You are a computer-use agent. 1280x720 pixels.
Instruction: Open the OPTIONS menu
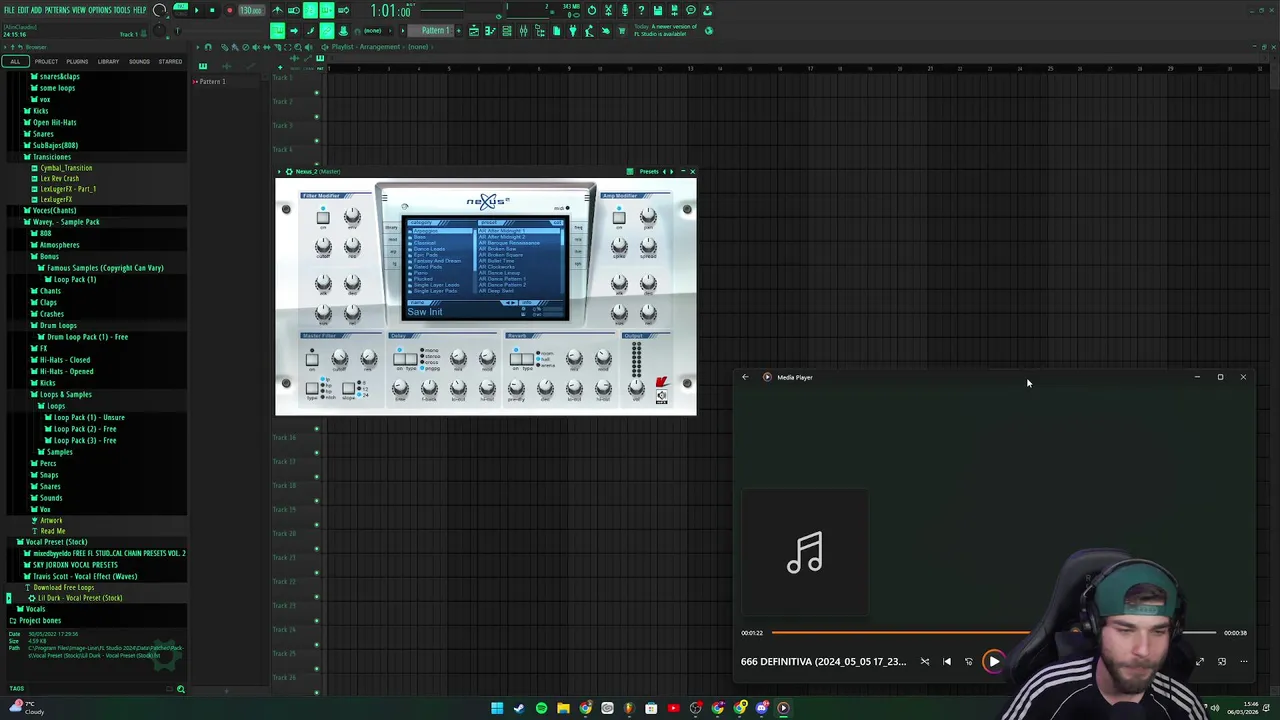[x=99, y=10]
